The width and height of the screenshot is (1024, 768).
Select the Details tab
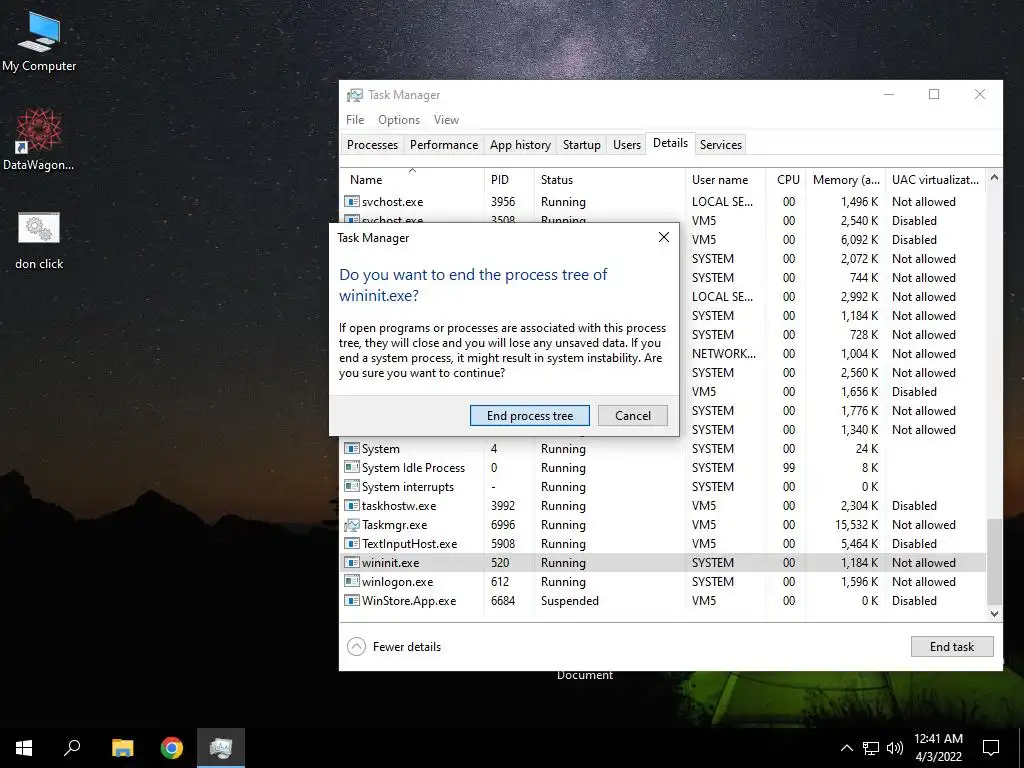click(670, 143)
